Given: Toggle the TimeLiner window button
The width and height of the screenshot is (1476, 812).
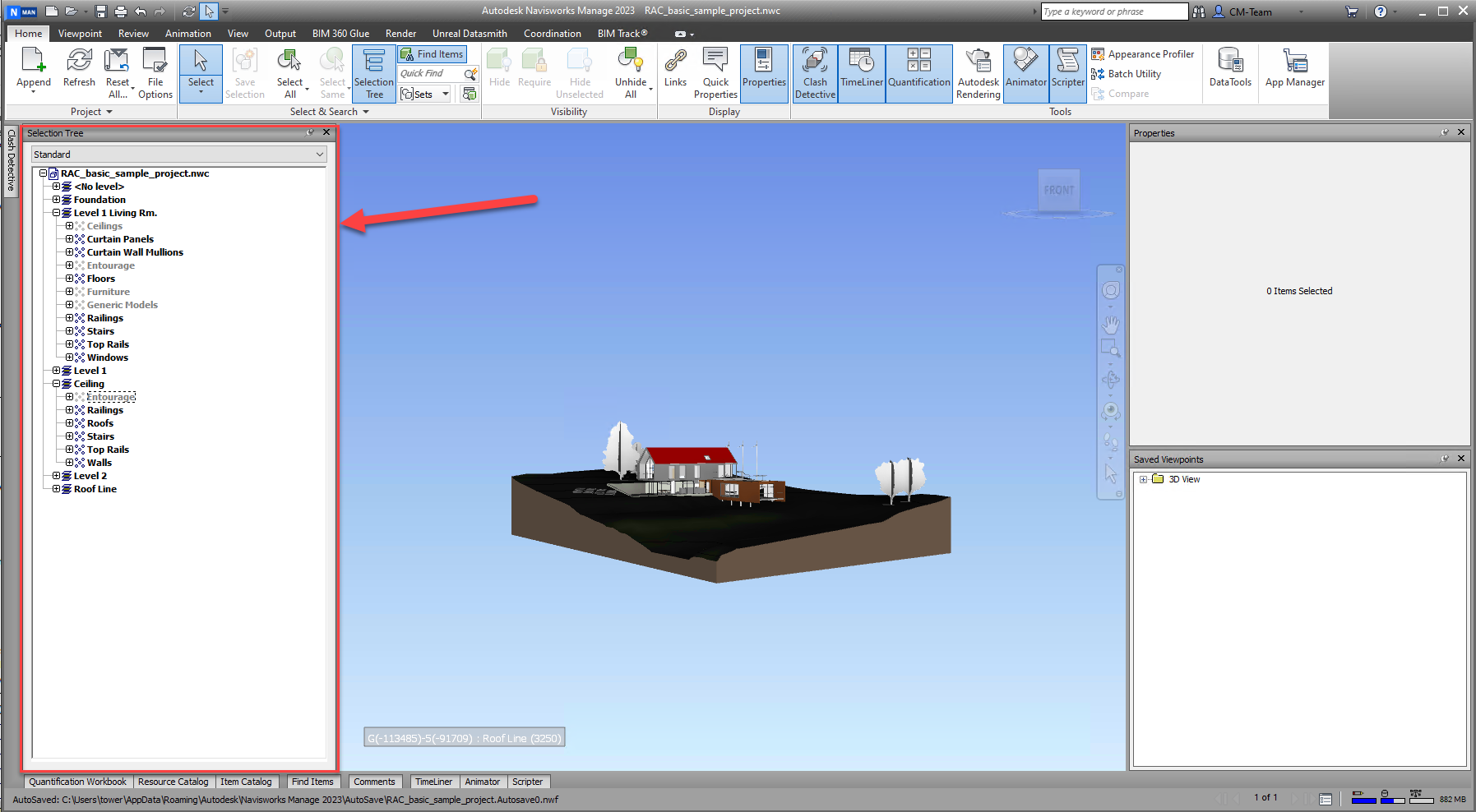Looking at the screenshot, I should 862,72.
